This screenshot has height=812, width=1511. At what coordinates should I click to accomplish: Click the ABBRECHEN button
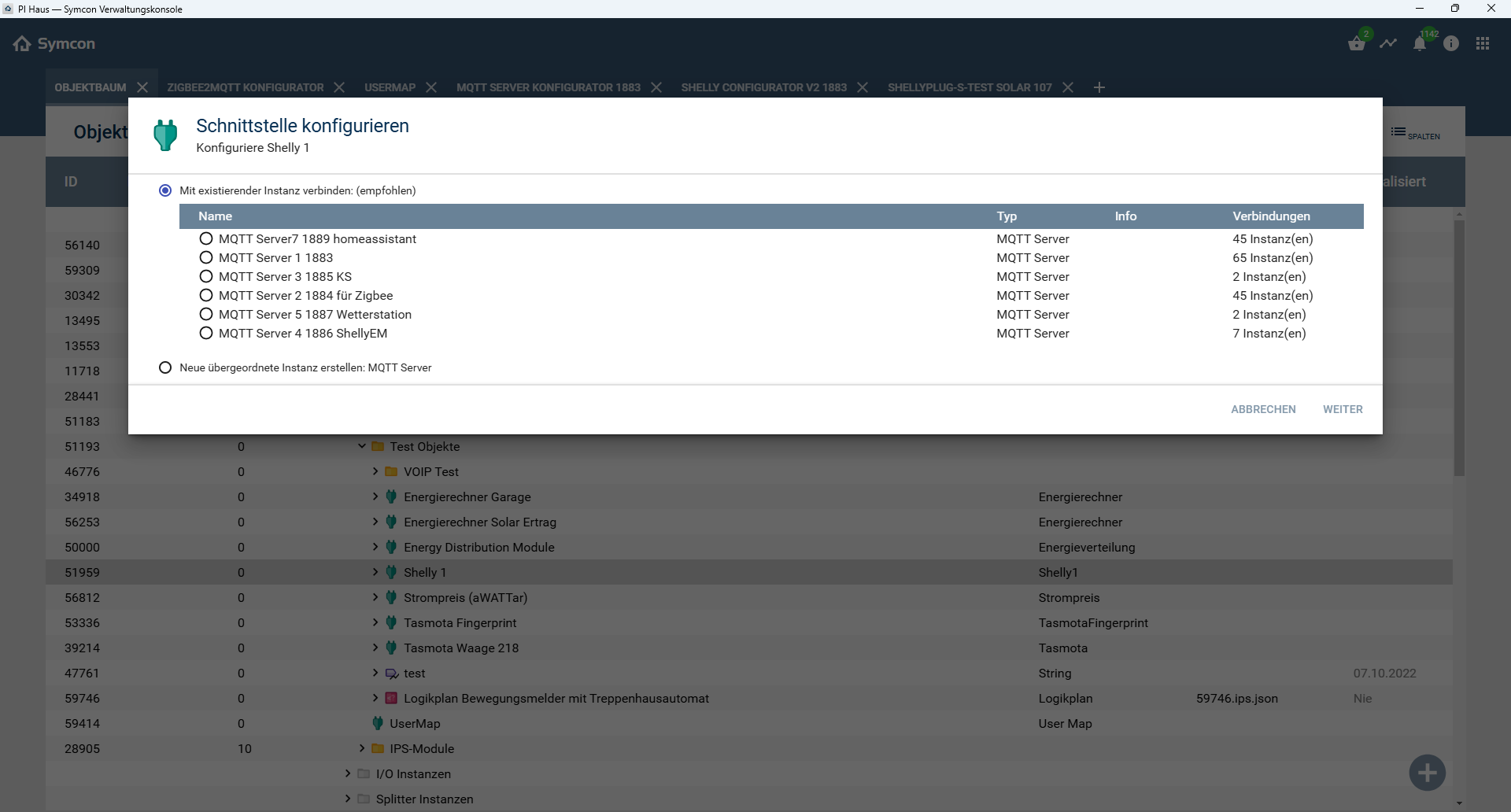coord(1263,409)
